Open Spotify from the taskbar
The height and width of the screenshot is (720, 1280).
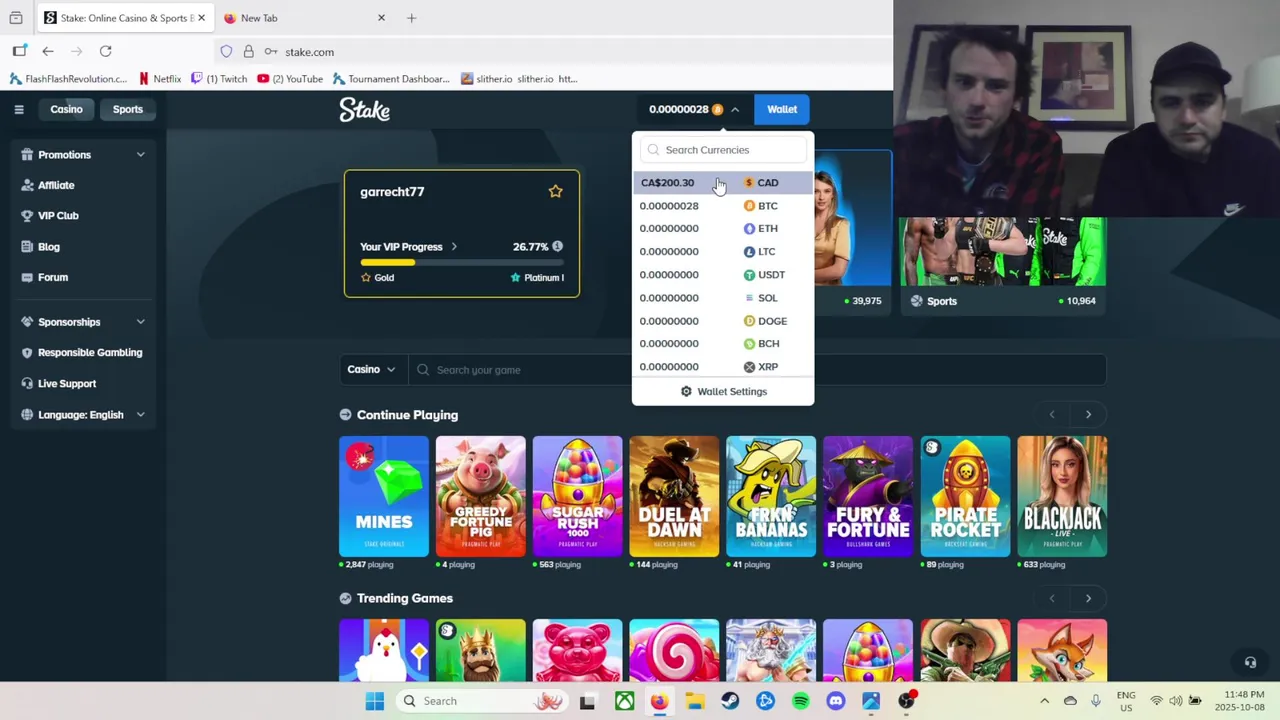click(800, 701)
